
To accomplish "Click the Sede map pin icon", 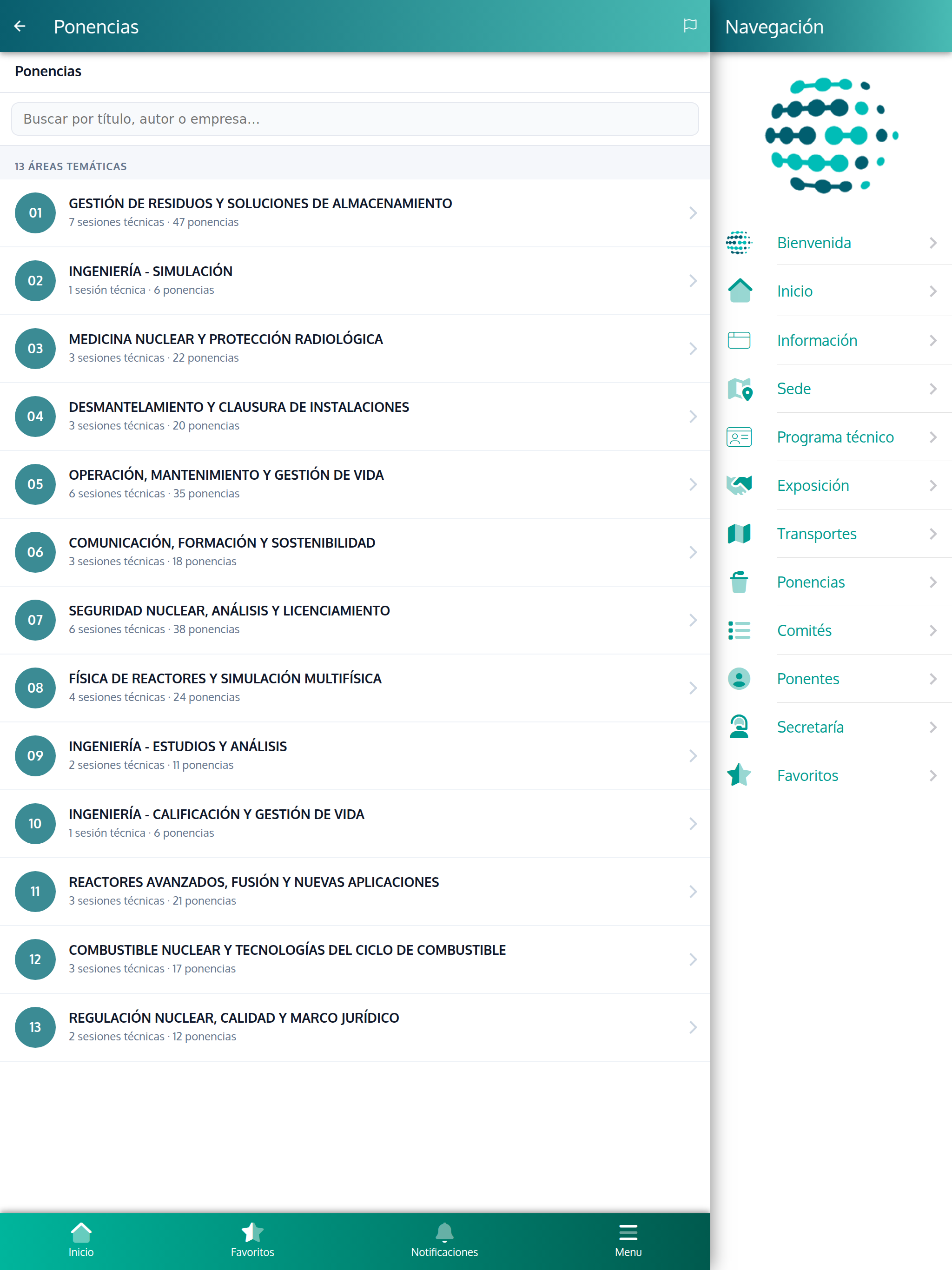I will tap(740, 389).
